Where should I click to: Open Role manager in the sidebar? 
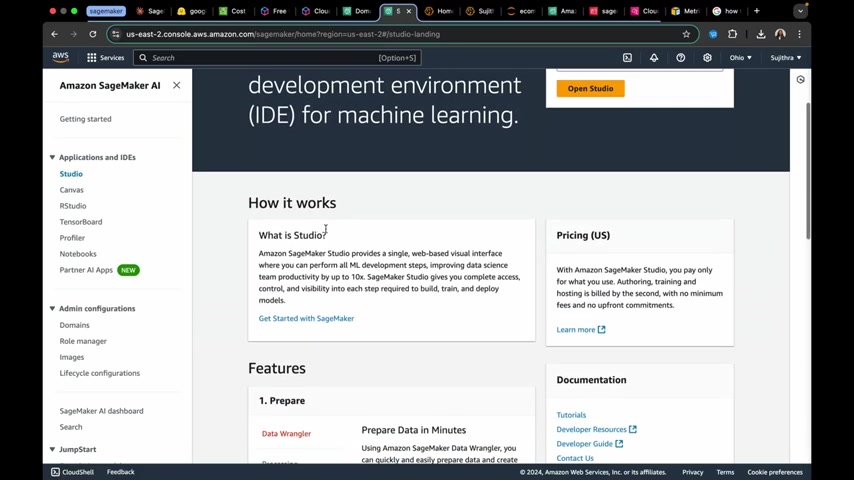(x=83, y=341)
